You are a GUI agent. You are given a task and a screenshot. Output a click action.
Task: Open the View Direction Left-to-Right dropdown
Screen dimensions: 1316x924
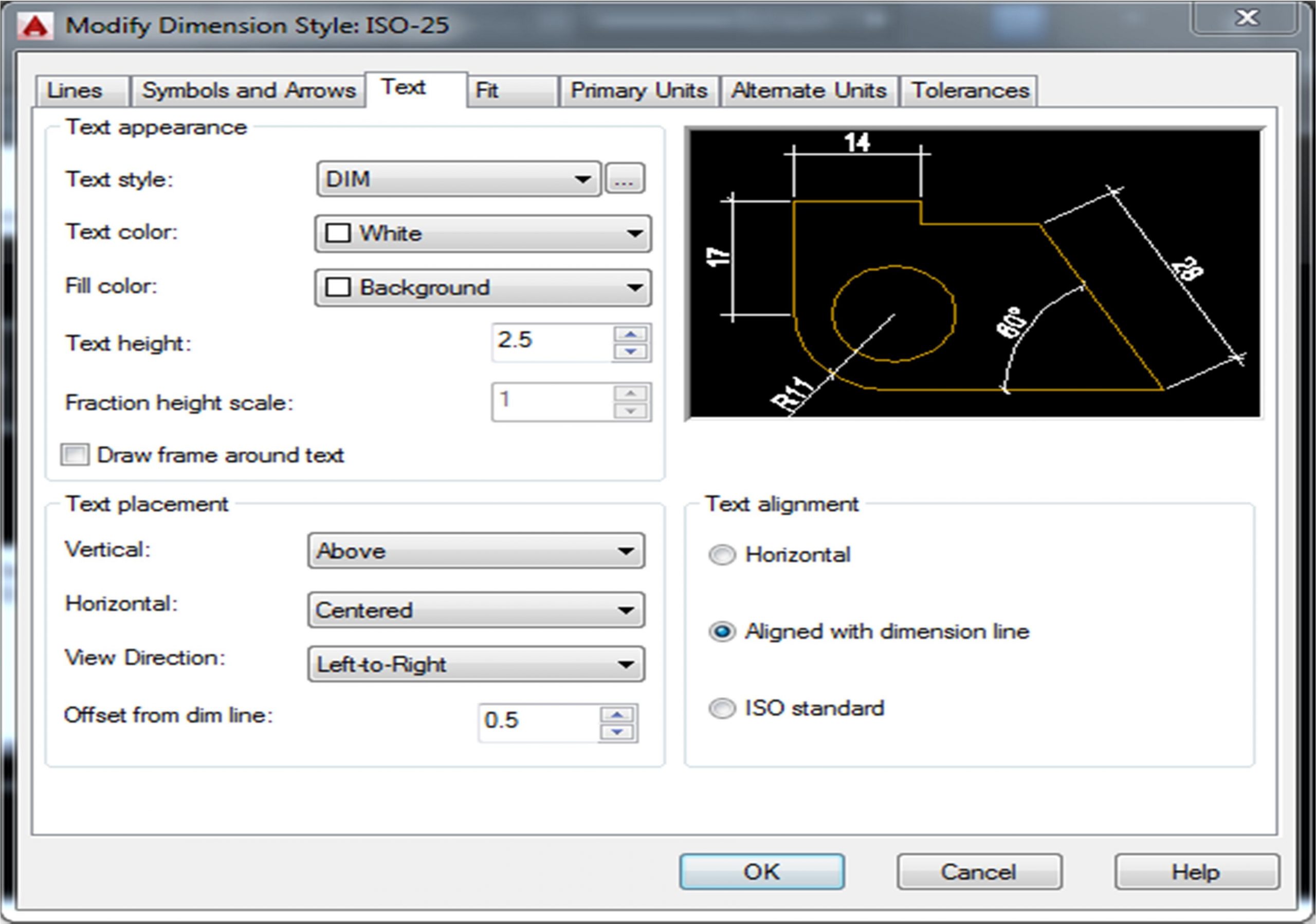click(476, 664)
